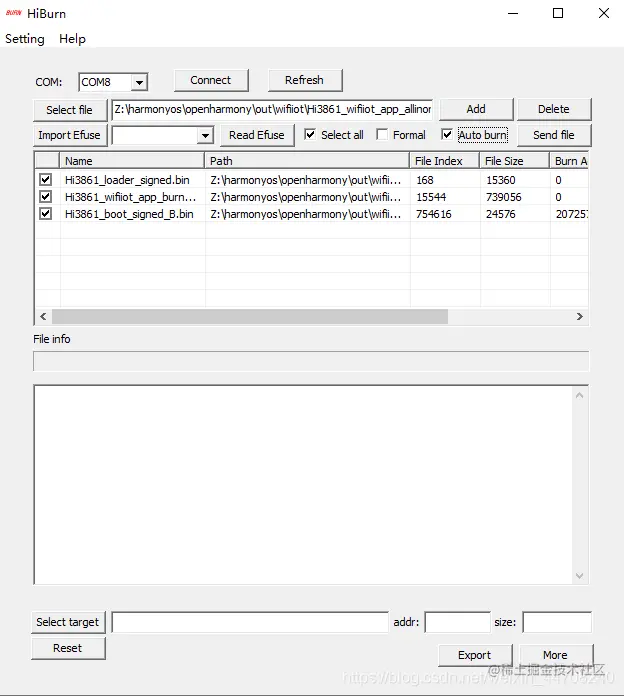Click the table's right scroll arrow
Viewport: 624px width, 696px height.
(x=580, y=316)
